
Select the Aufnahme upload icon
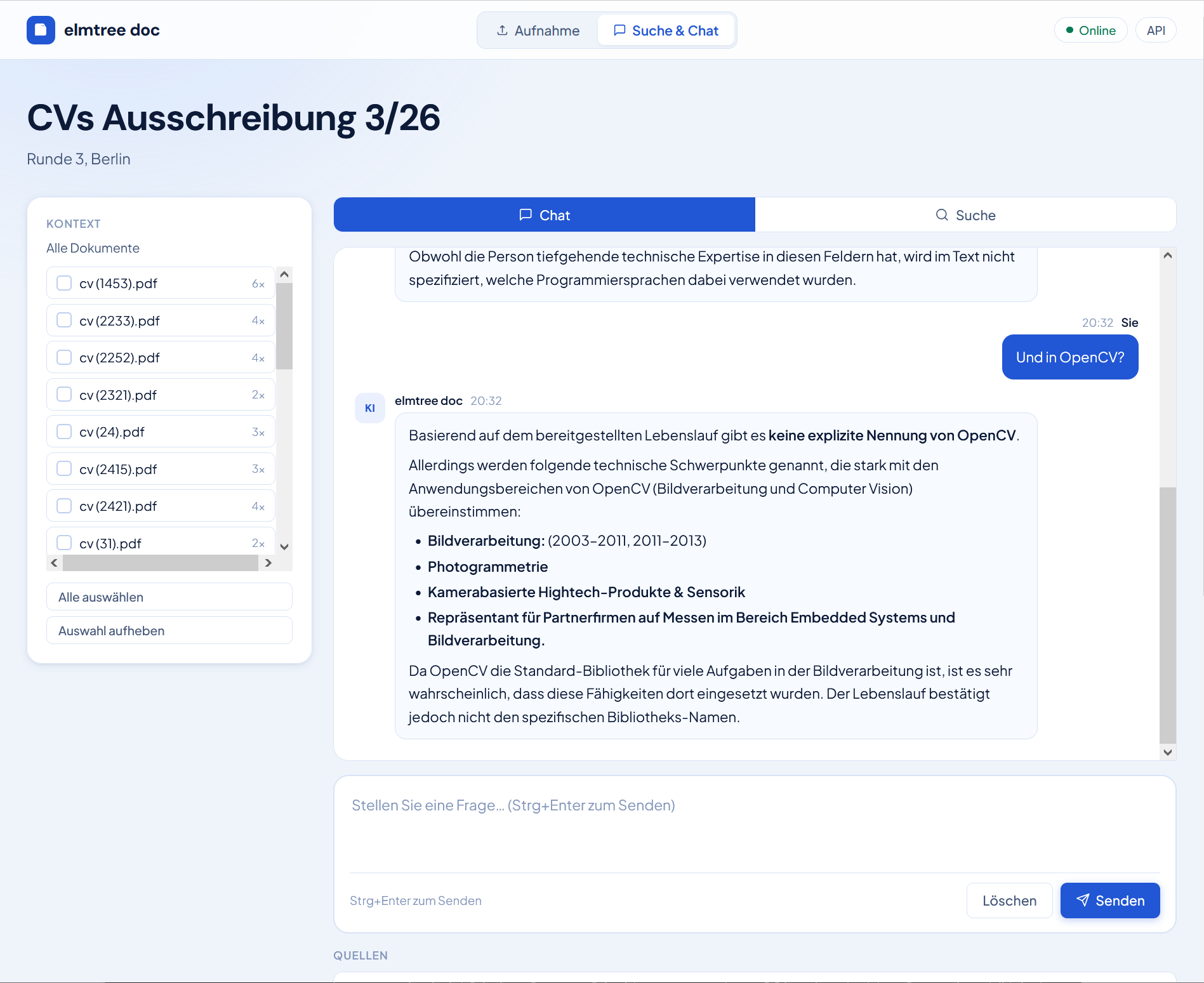coord(501,30)
